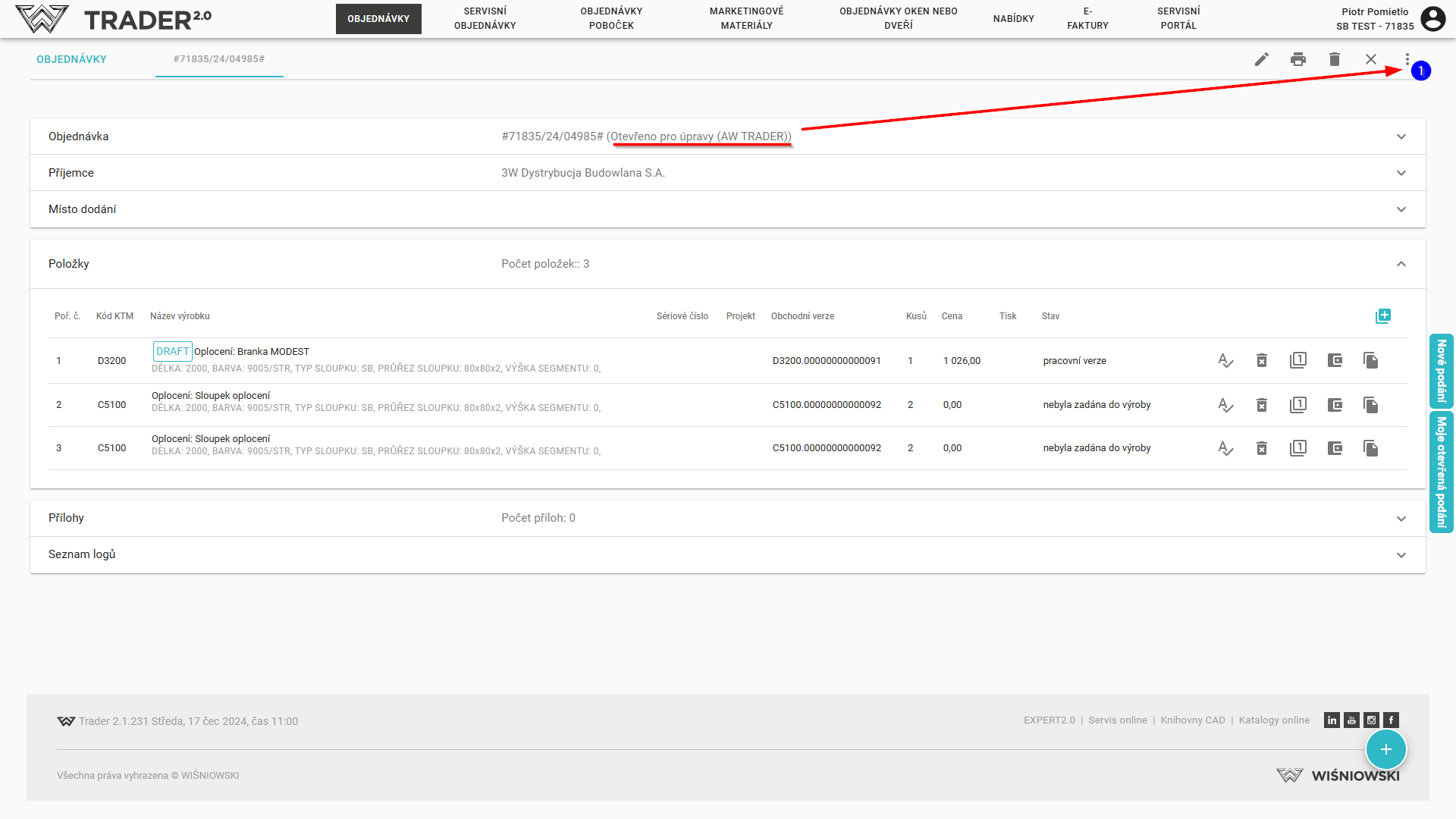Click the wallet icon in row 3
Image resolution: width=1456 pixels, height=819 pixels.
(x=1335, y=448)
